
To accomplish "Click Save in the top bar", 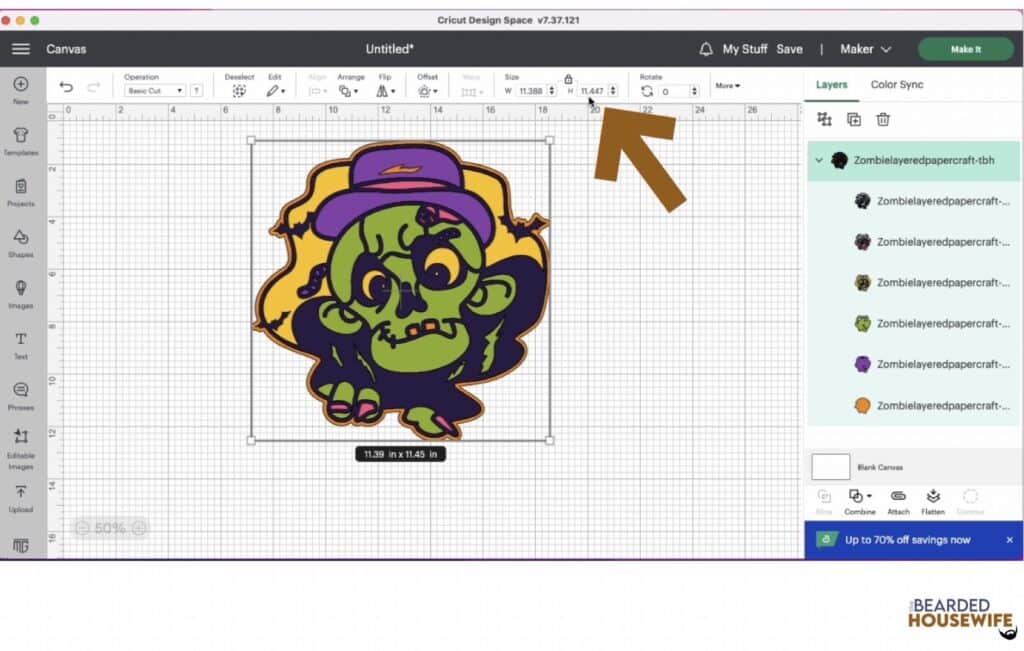I will click(789, 48).
